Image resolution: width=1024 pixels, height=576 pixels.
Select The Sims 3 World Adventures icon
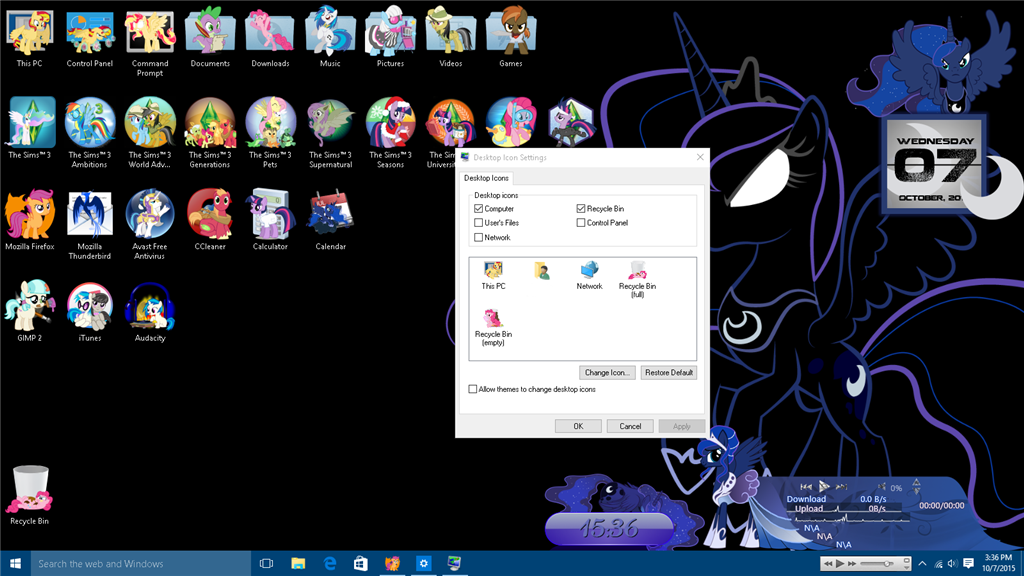(150, 133)
